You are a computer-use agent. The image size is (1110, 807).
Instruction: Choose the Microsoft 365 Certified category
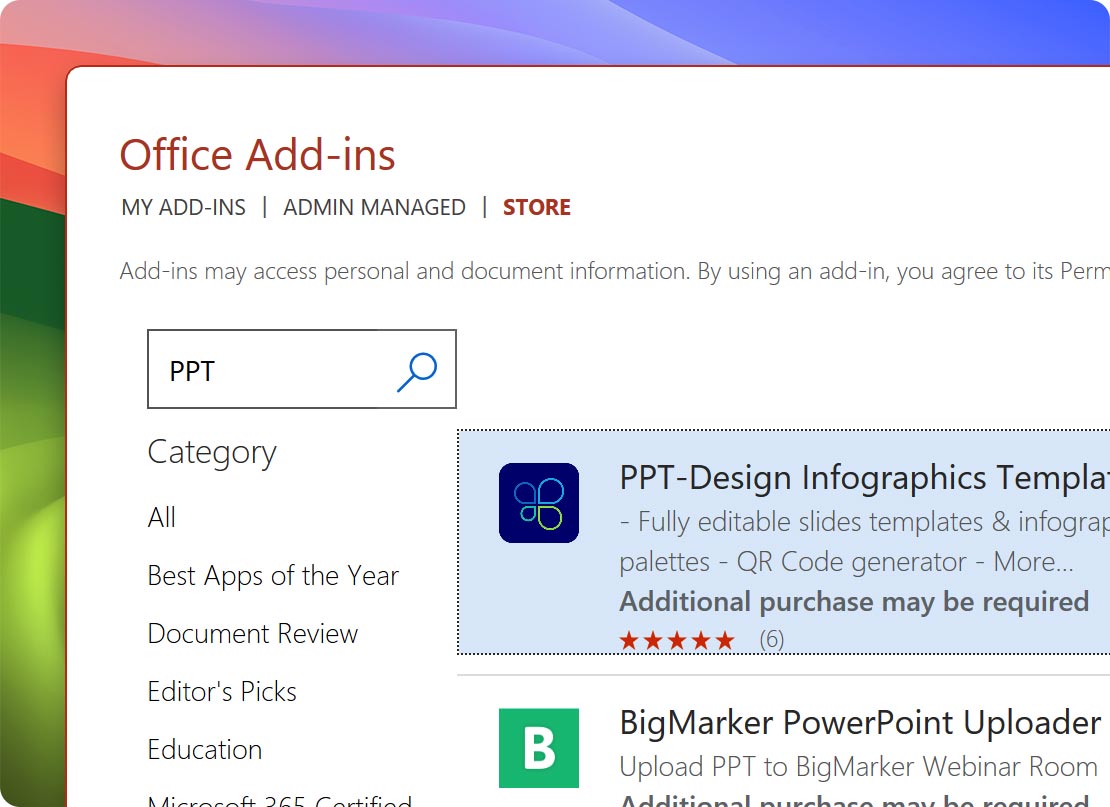pyautogui.click(x=278, y=800)
